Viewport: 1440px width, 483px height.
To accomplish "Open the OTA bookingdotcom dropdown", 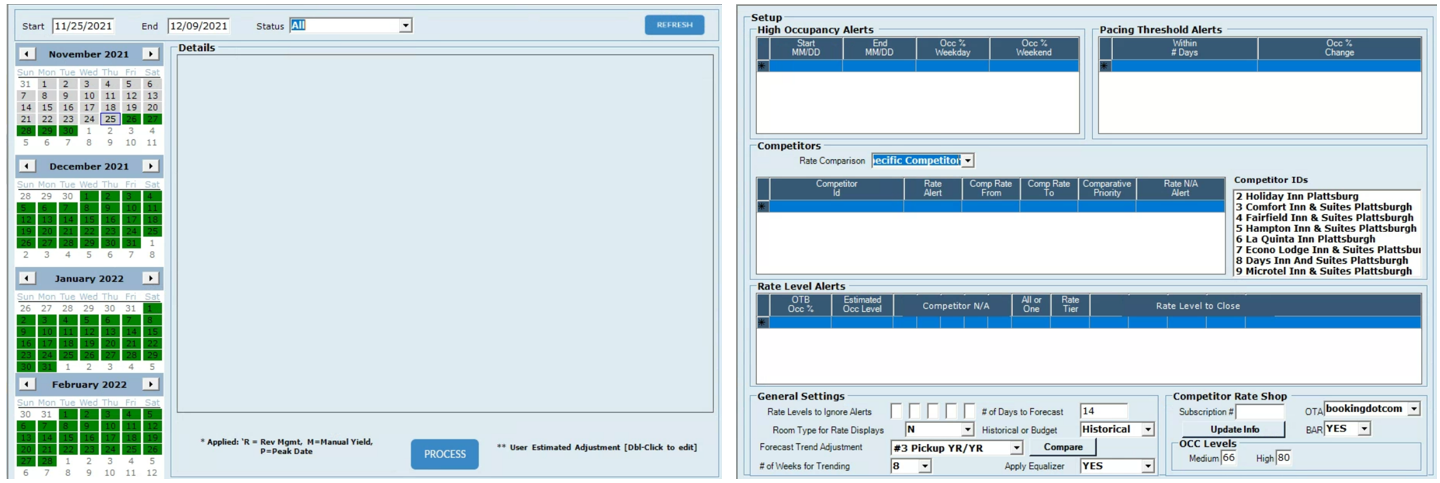I will pyautogui.click(x=1413, y=409).
